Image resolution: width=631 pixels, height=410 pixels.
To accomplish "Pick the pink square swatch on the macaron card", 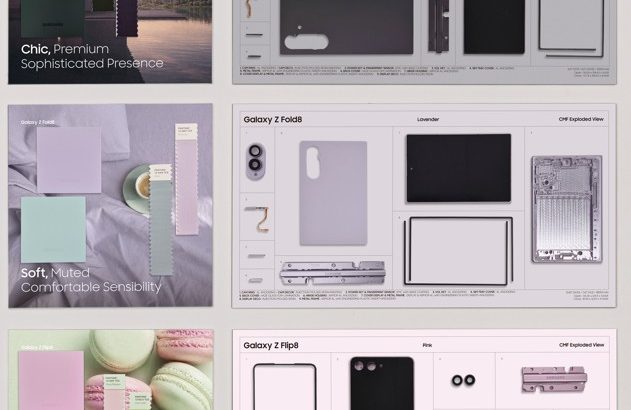I will (51, 380).
